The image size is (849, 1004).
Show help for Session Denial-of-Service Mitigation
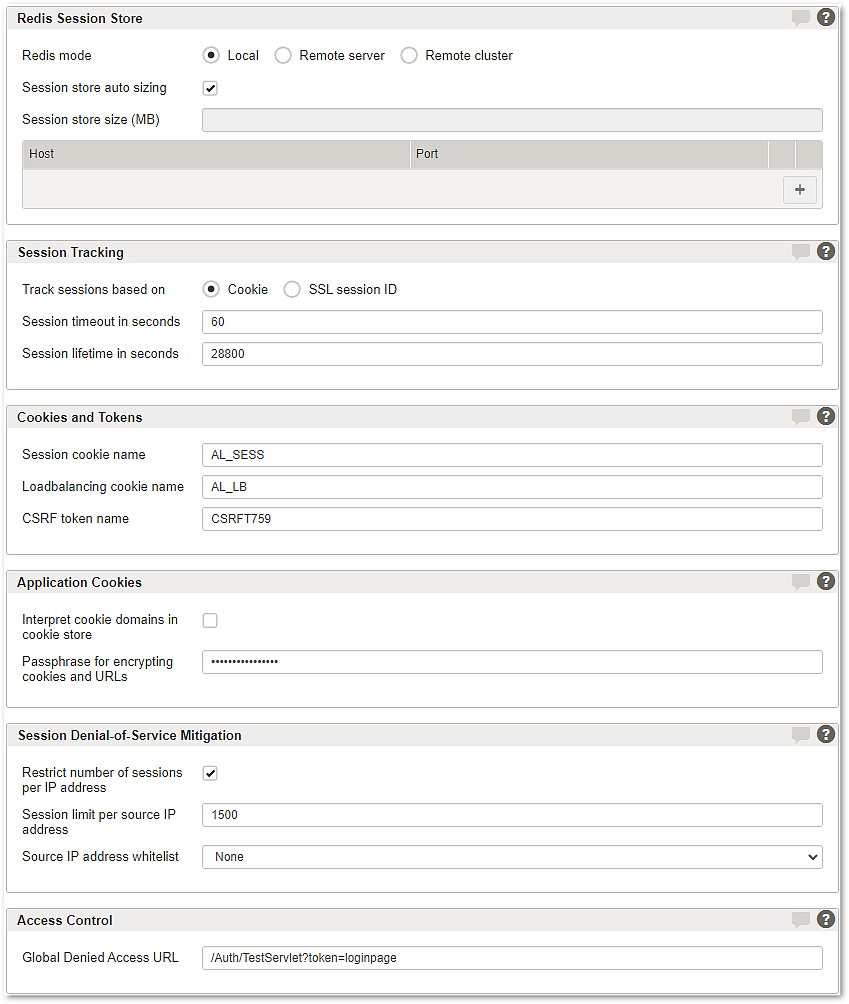click(x=825, y=735)
